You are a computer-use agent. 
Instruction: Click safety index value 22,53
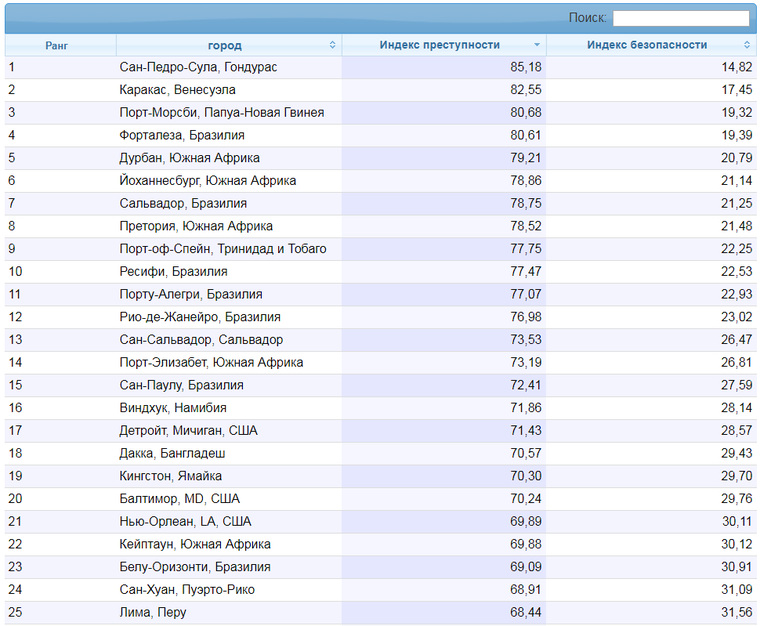(737, 272)
